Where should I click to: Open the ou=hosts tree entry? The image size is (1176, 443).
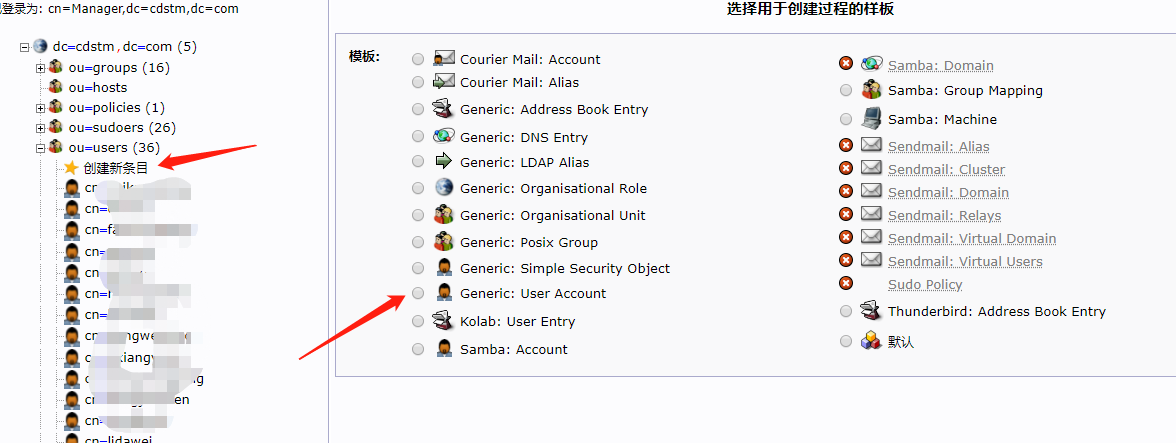point(98,88)
